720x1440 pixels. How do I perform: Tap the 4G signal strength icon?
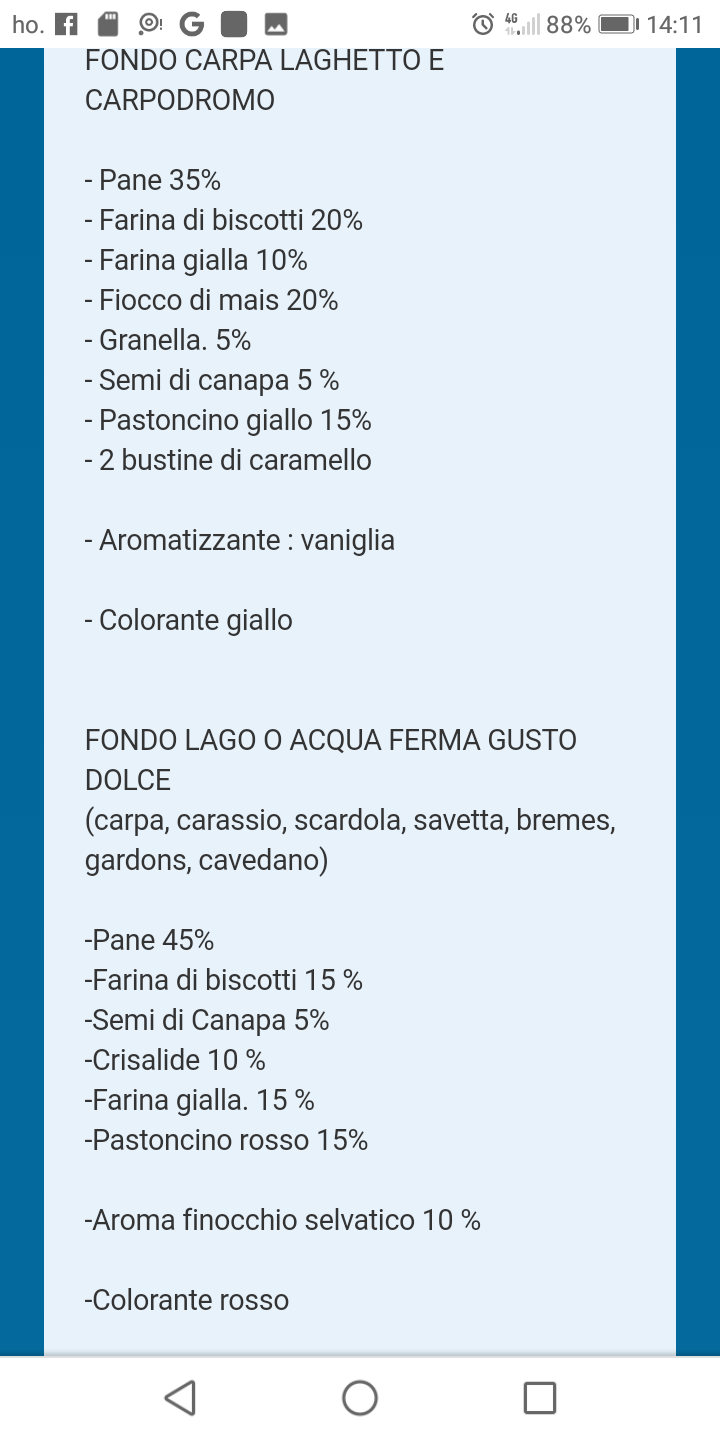522,24
